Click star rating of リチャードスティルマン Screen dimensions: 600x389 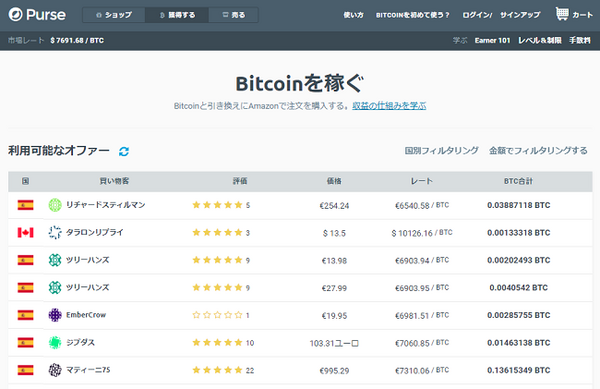click(x=217, y=205)
